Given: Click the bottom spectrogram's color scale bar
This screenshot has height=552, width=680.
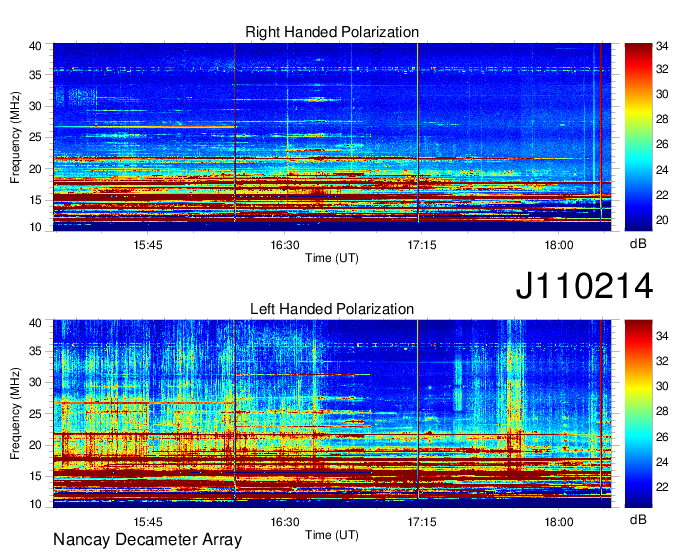Looking at the screenshot, I should (638, 414).
